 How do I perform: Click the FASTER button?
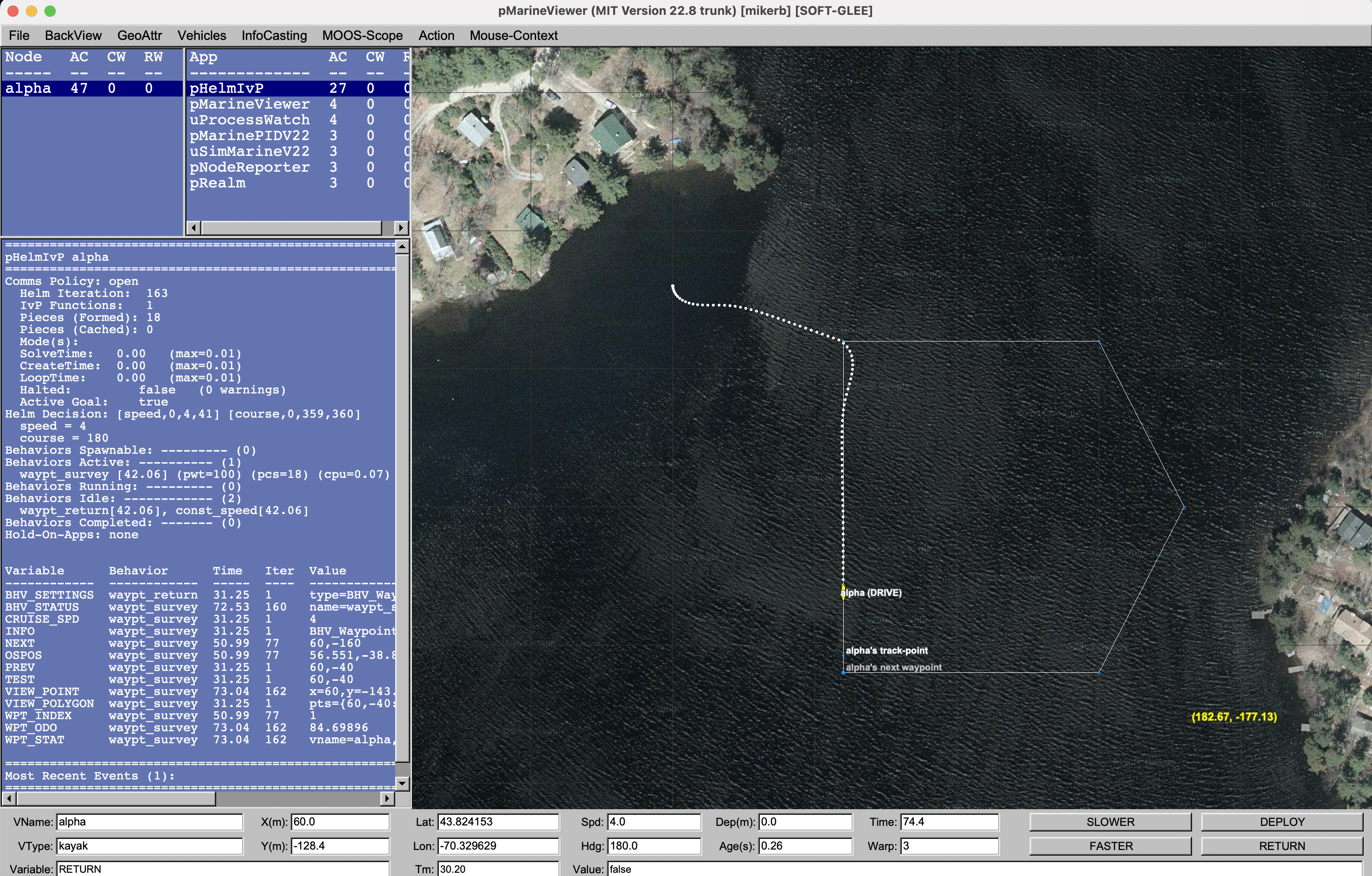coord(1110,846)
